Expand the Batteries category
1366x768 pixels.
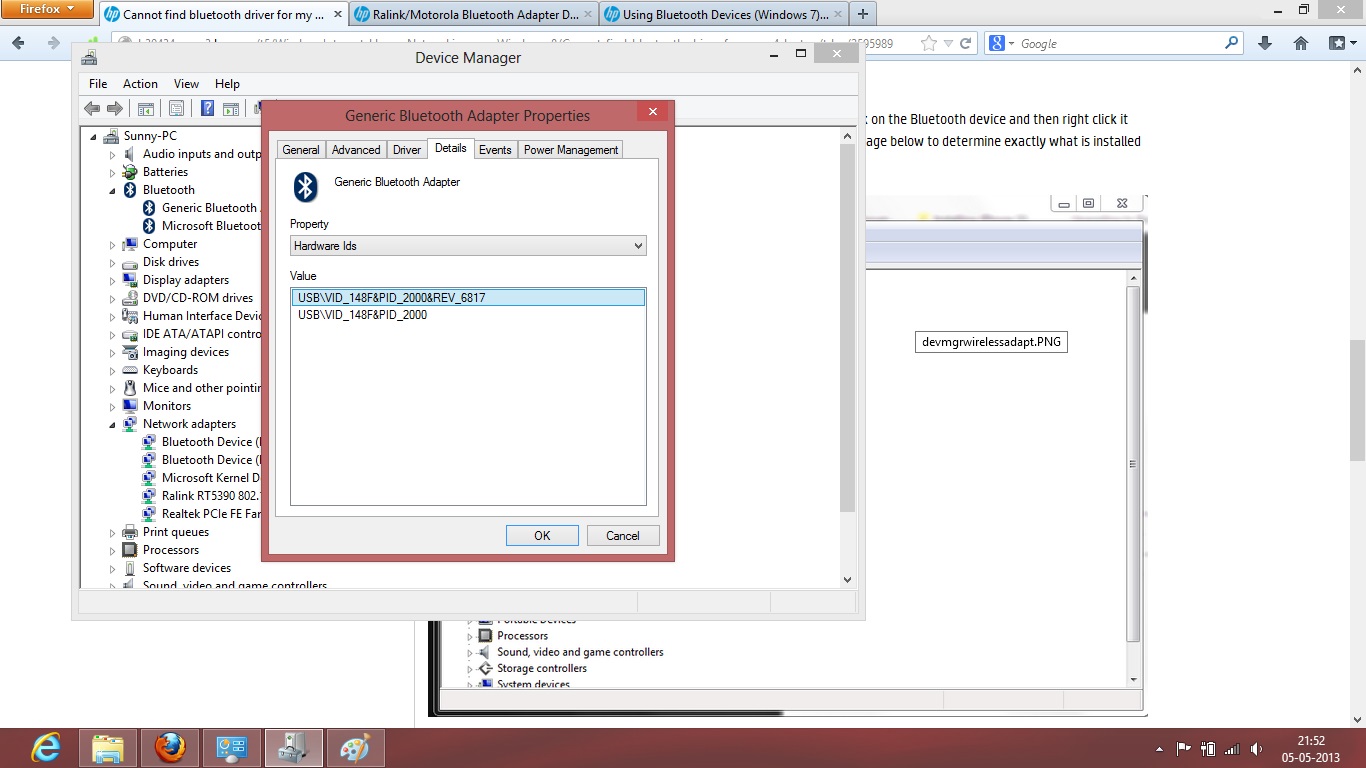(113, 172)
